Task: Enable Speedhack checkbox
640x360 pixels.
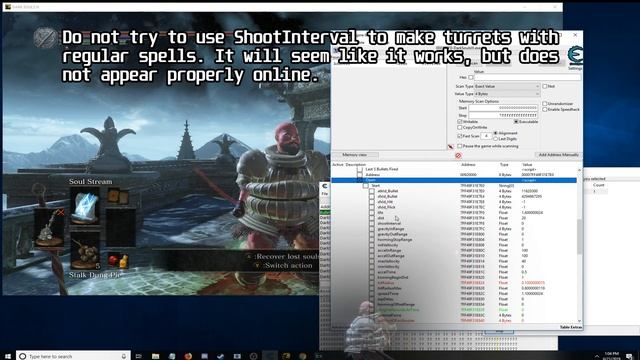Action: click(x=544, y=109)
